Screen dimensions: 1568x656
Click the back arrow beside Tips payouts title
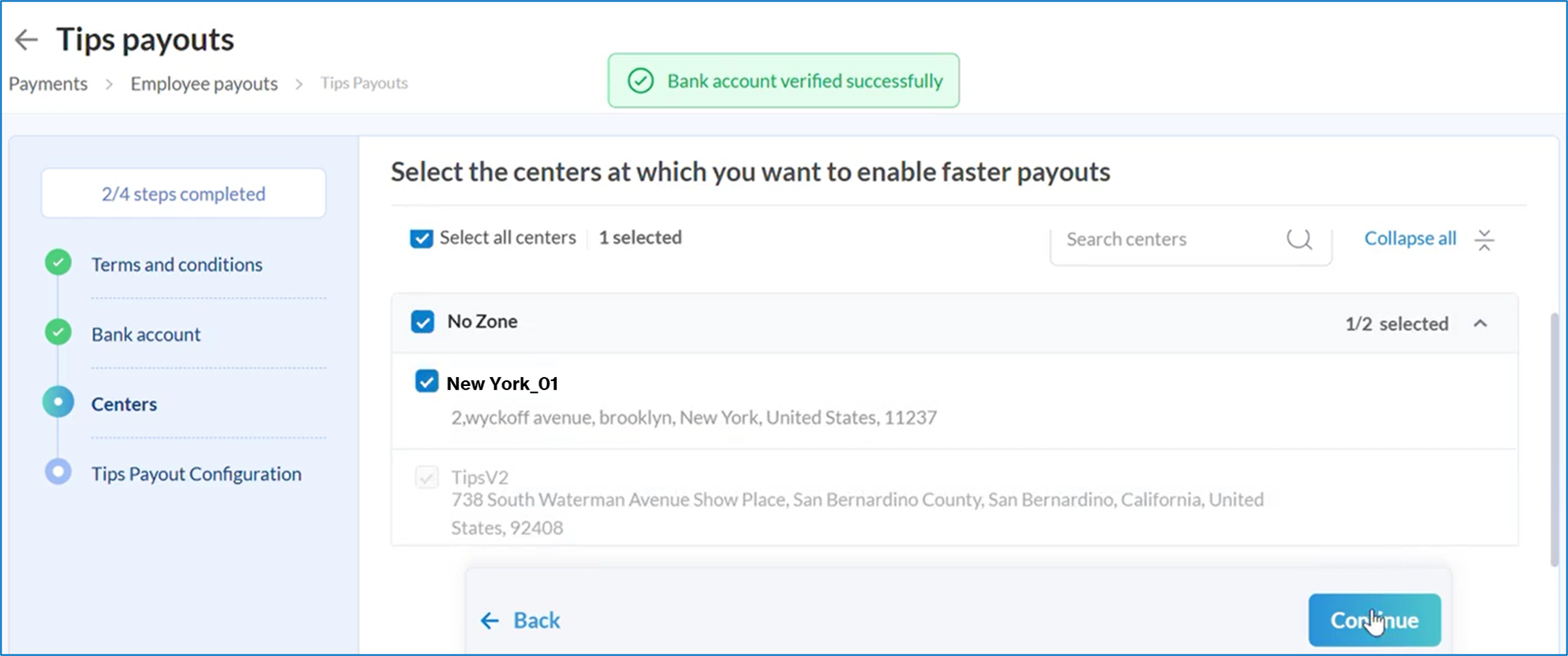tap(26, 39)
